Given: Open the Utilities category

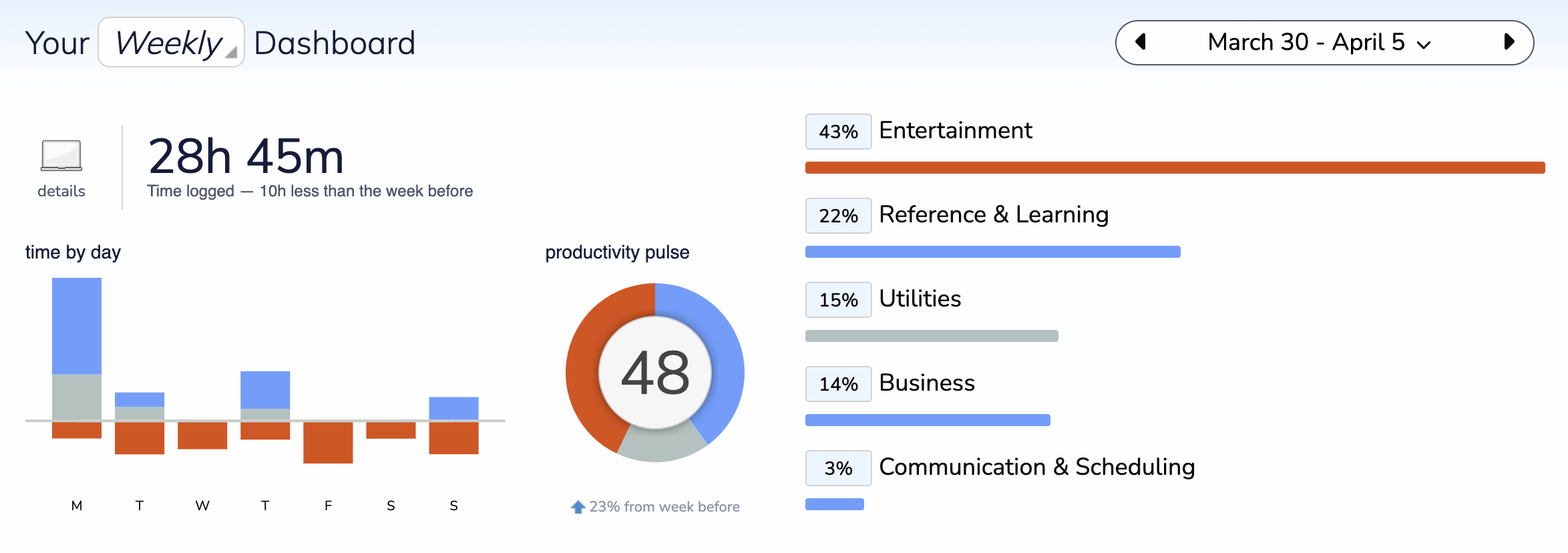Looking at the screenshot, I should pyautogui.click(x=920, y=299).
